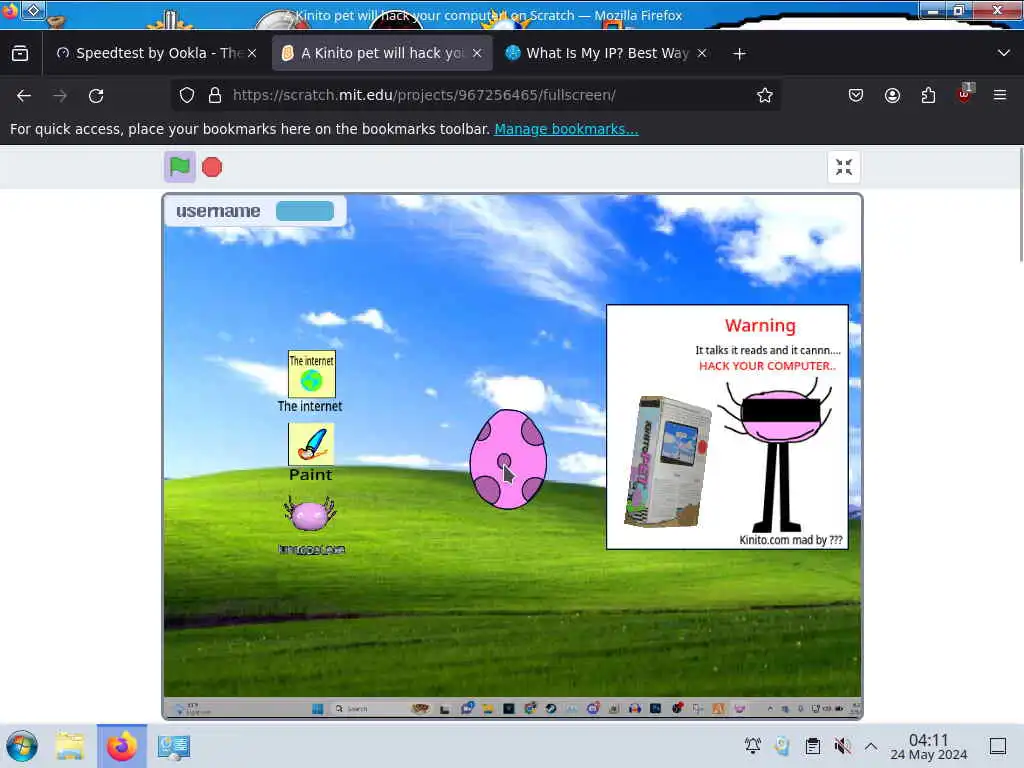This screenshot has width=1024, height=768.
Task: Switch to What Is My IP tab
Action: coord(607,54)
